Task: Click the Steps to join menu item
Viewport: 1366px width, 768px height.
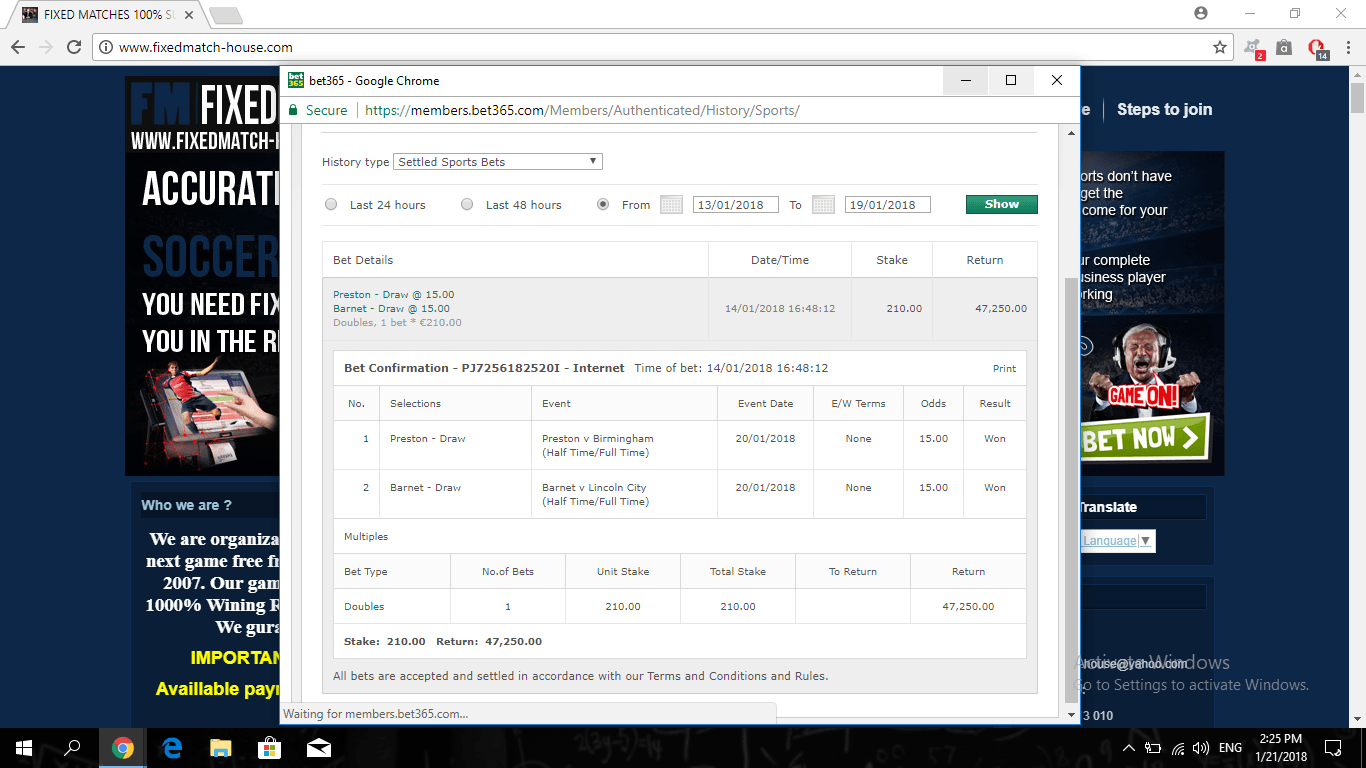Action: pos(1164,110)
